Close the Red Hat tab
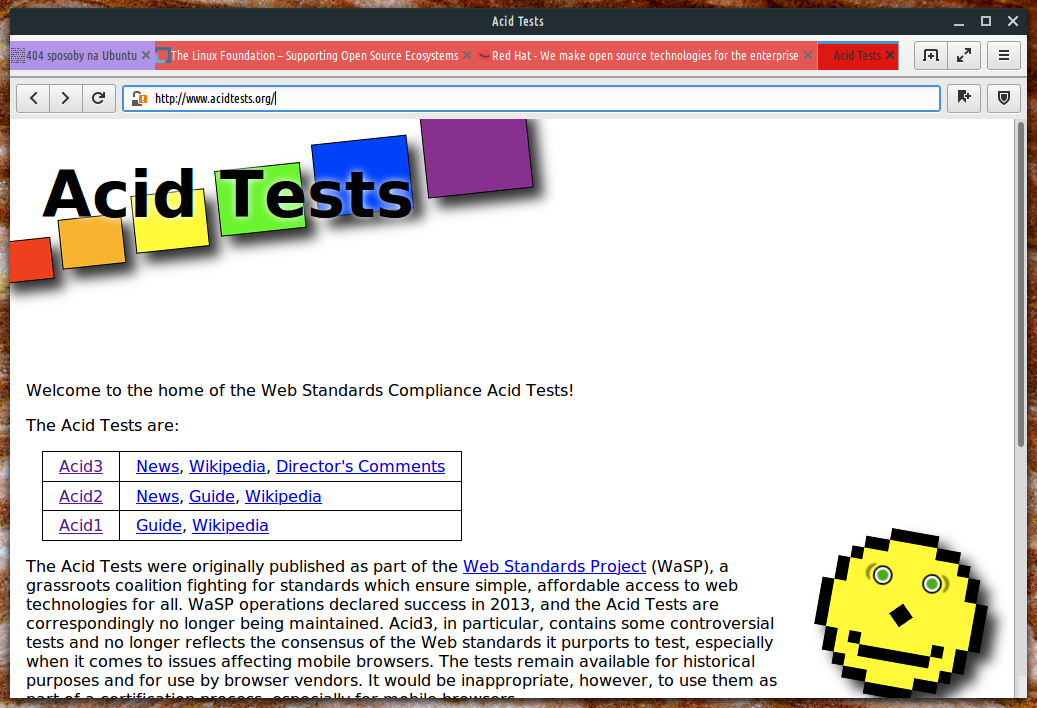Image resolution: width=1037 pixels, height=708 pixels. click(x=808, y=56)
